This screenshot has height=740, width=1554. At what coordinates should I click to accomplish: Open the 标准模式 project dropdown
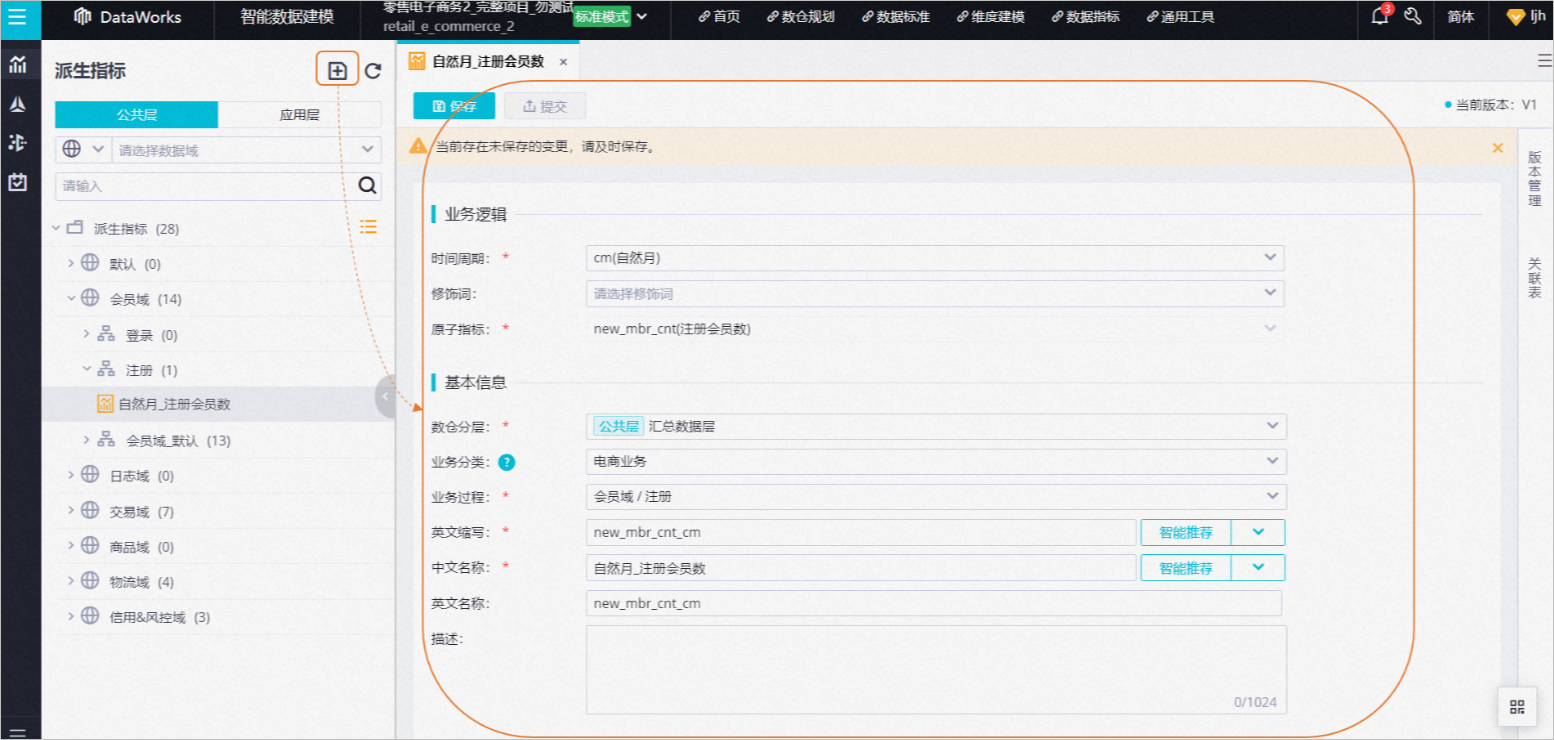click(x=610, y=16)
